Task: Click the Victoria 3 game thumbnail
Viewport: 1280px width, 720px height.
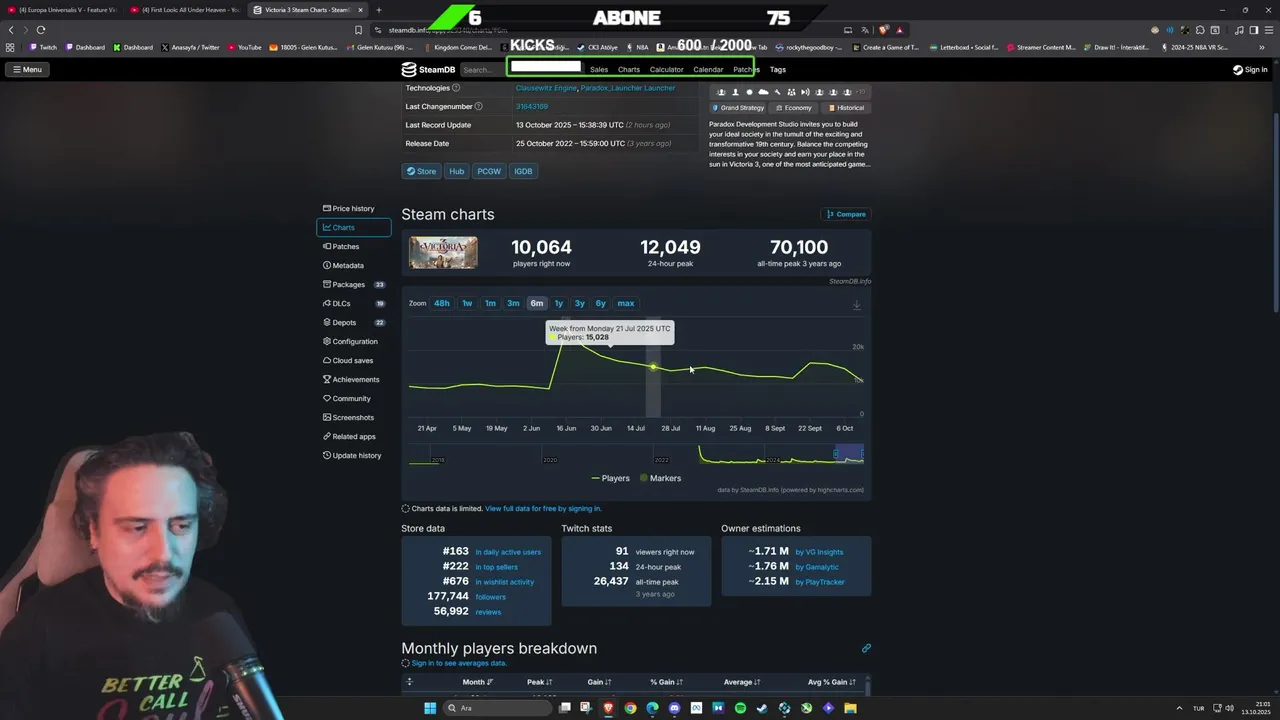Action: click(443, 252)
